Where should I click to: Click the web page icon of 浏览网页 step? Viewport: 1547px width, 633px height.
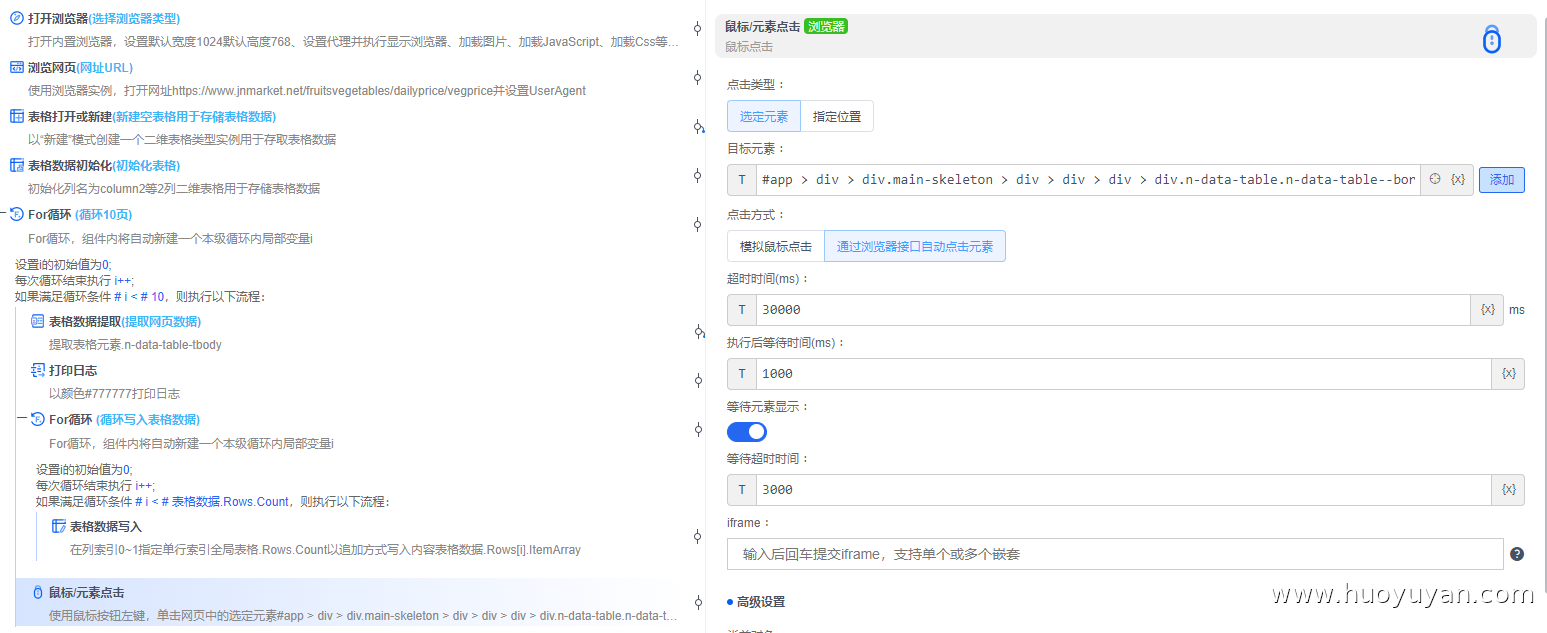[x=16, y=67]
